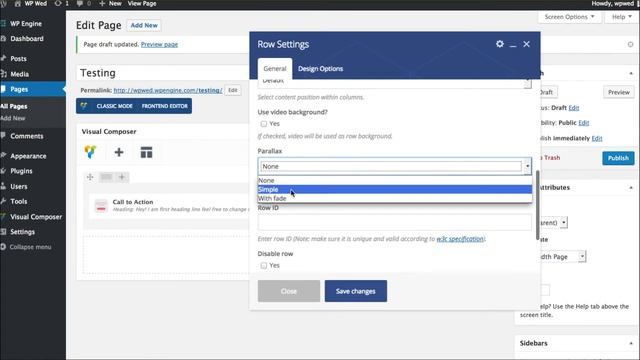Open All Pages submenu item
640x360 pixels.
click(14, 106)
